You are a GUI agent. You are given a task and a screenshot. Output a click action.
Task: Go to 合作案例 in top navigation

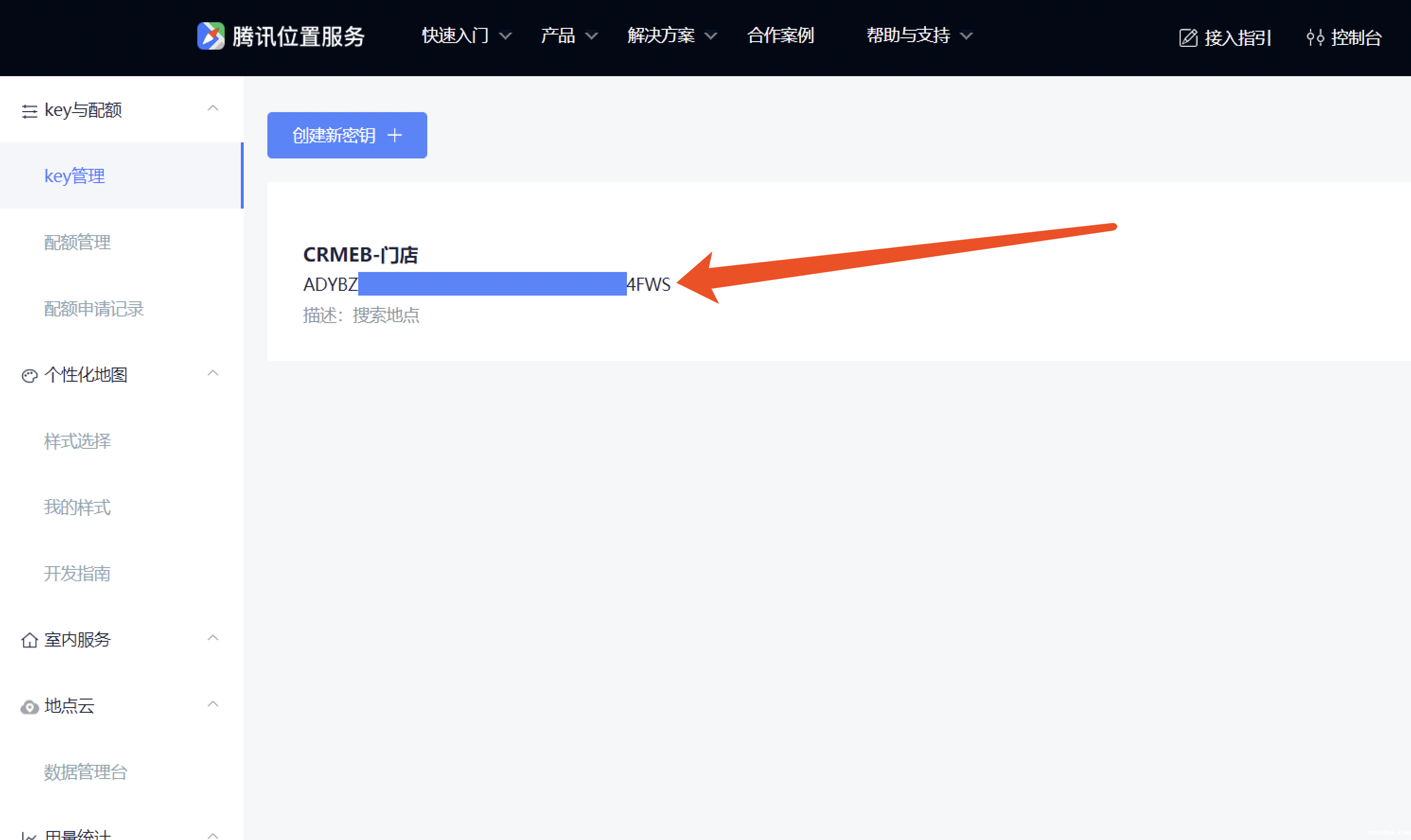coord(780,35)
